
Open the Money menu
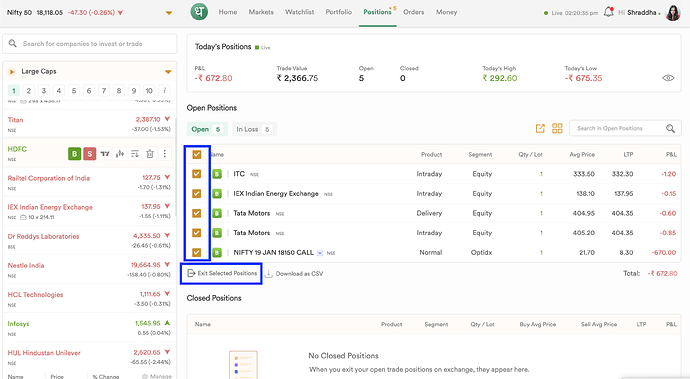click(x=446, y=12)
